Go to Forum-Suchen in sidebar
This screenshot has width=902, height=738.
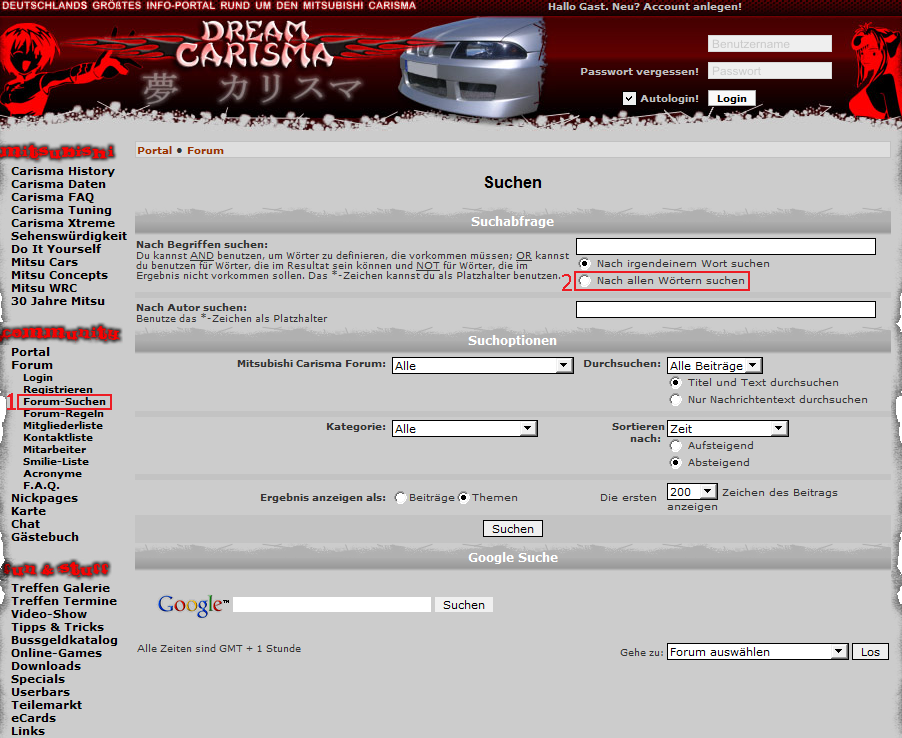click(x=64, y=401)
